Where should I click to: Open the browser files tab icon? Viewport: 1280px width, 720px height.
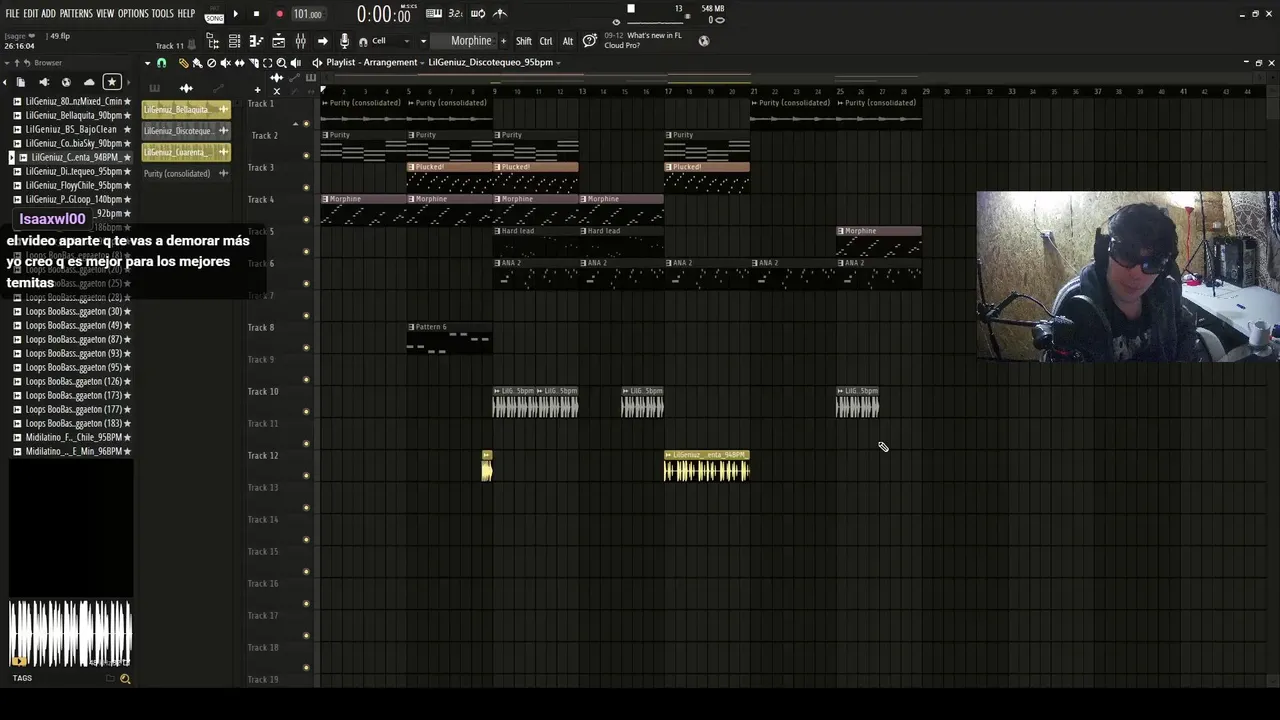[21, 82]
